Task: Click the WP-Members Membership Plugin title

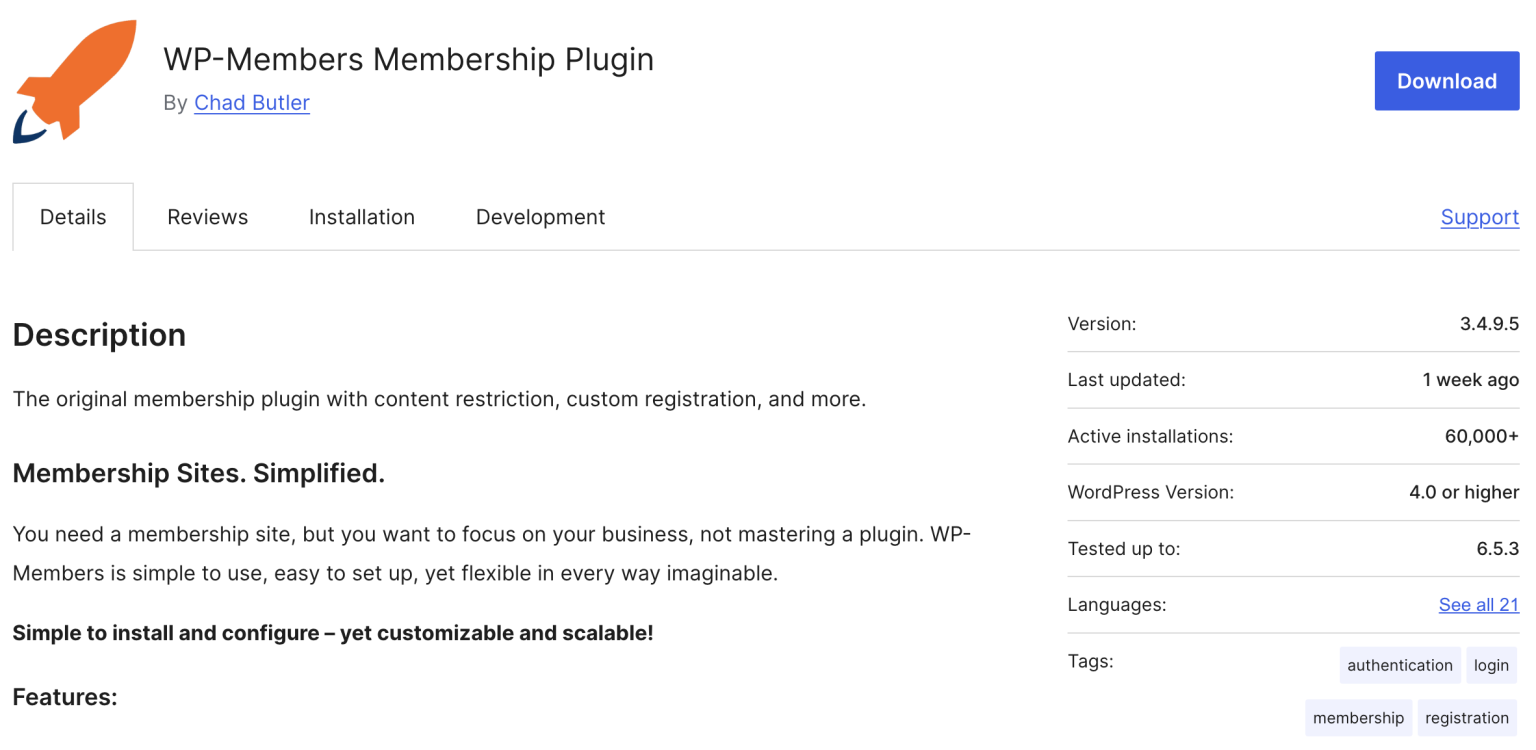Action: tap(408, 60)
